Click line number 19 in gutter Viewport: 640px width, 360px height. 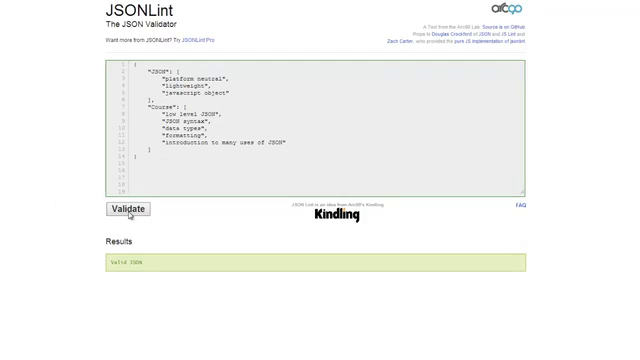pyautogui.click(x=122, y=191)
